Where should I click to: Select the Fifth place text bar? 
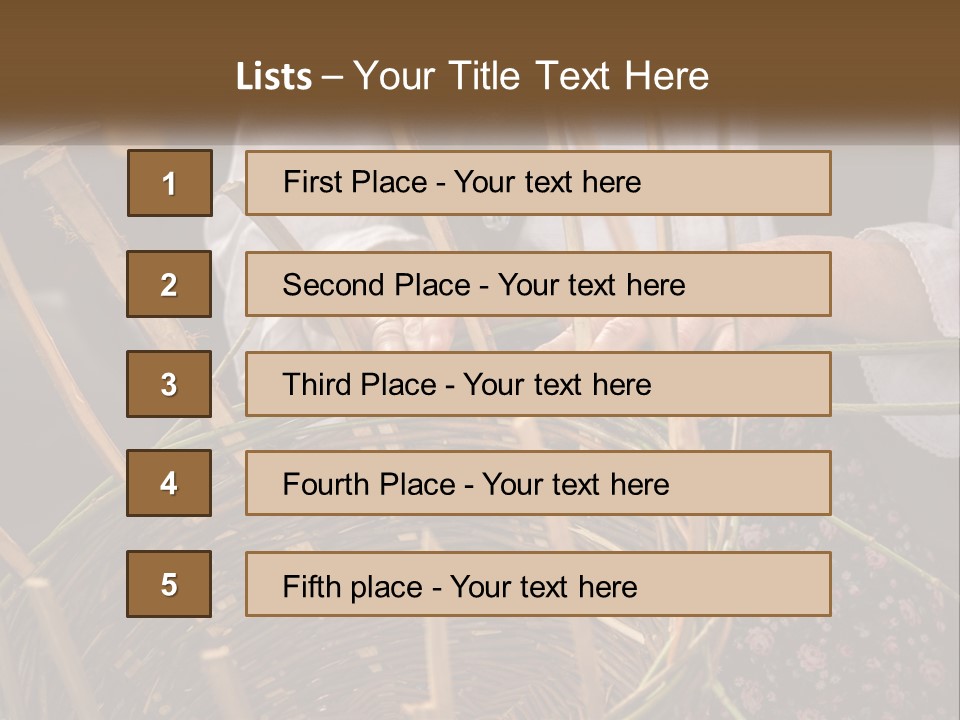point(538,584)
